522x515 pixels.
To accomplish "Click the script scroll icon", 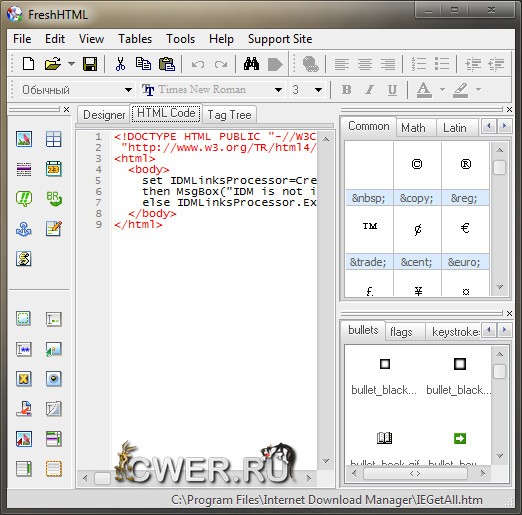I will point(24,259).
